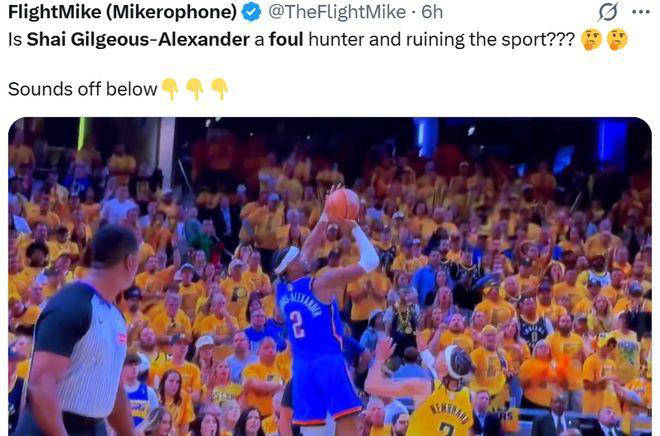The image size is (660, 436).
Task: Click the first thinking face emoji
Action: [x=591, y=40]
